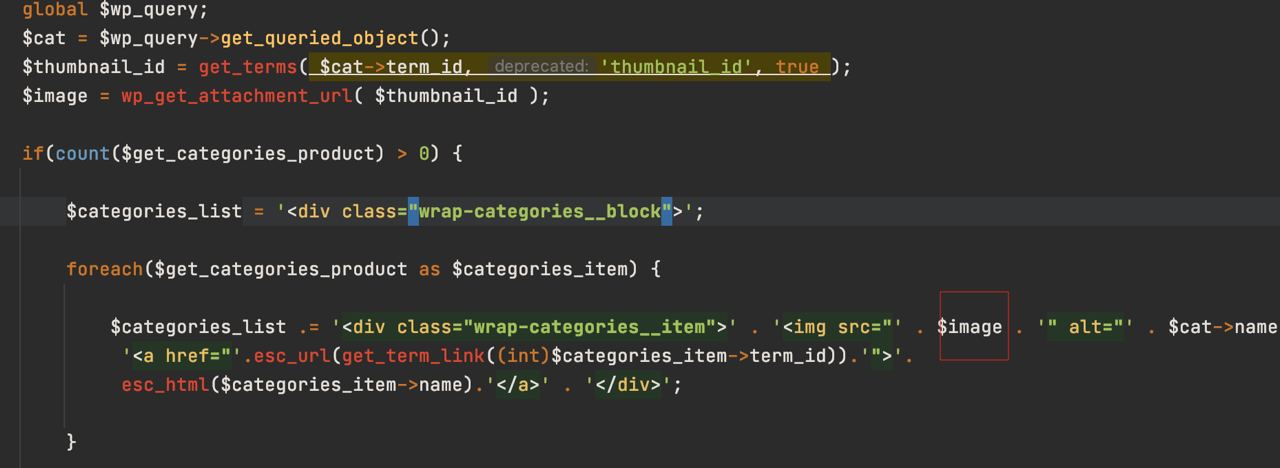This screenshot has width=1280, height=468.
Task: Click the '<img src=' string
Action: pos(838,327)
